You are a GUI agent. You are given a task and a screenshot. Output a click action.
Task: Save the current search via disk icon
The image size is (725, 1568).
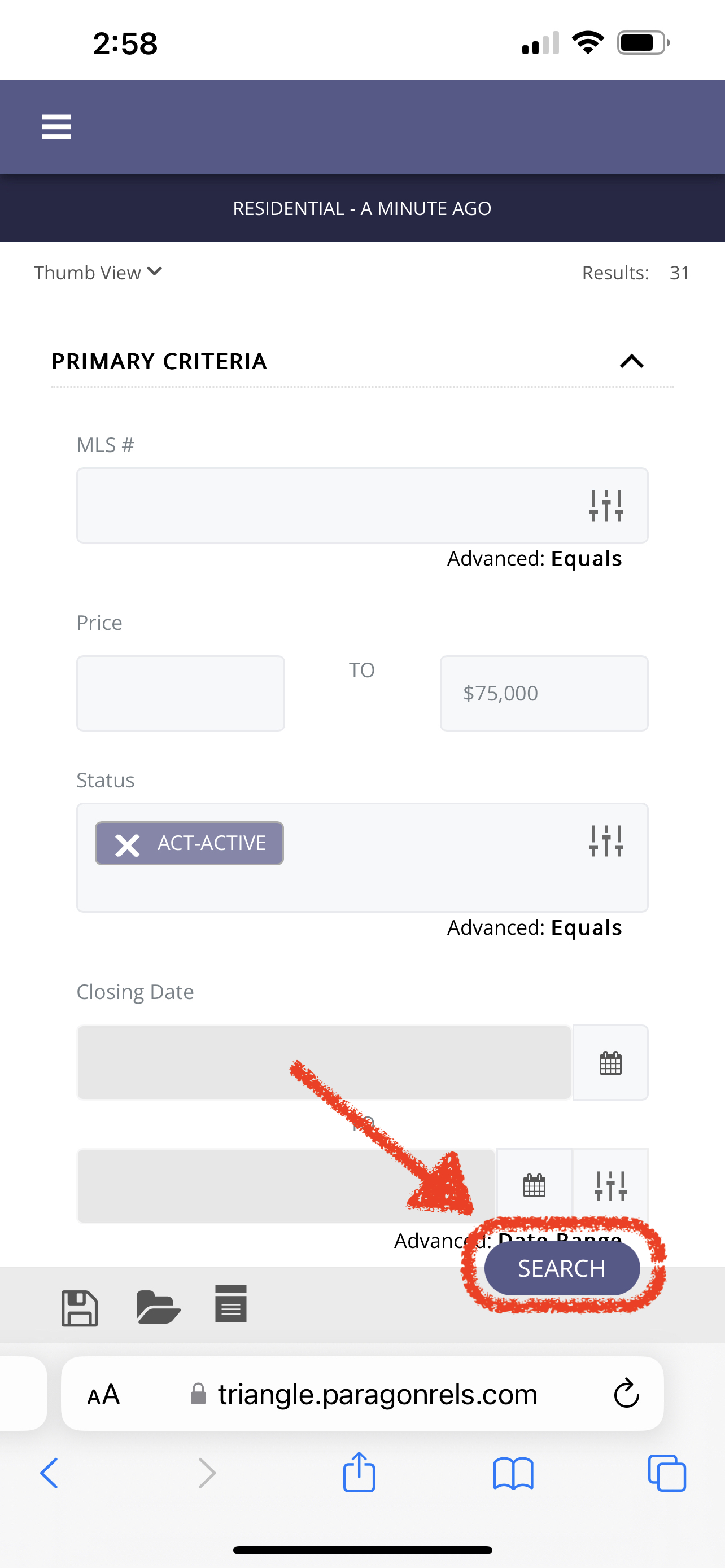tap(80, 1308)
